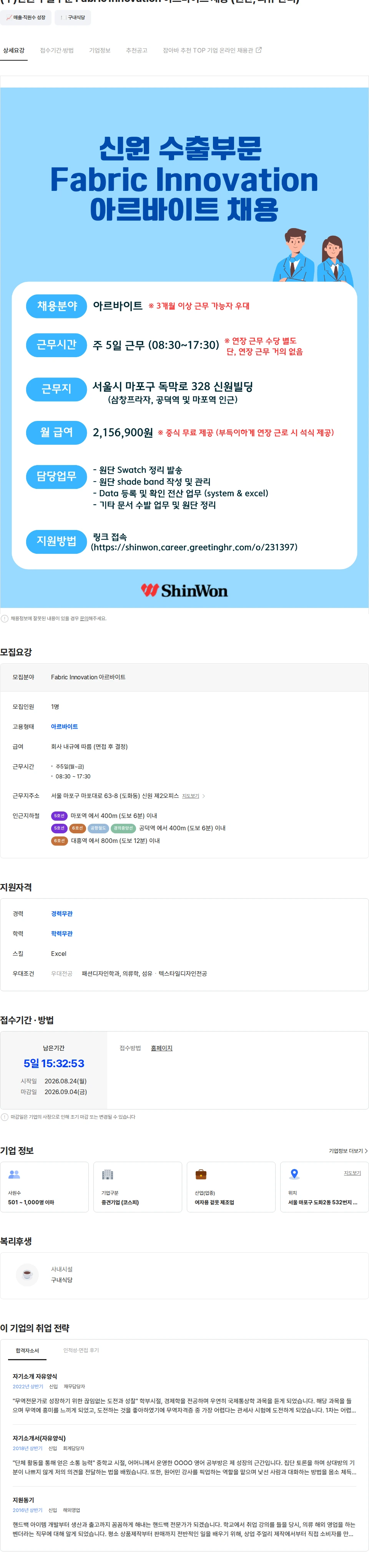Click the 6호선 badge for 대흥역
Image resolution: width=369 pixels, height=1568 pixels.
[59, 841]
